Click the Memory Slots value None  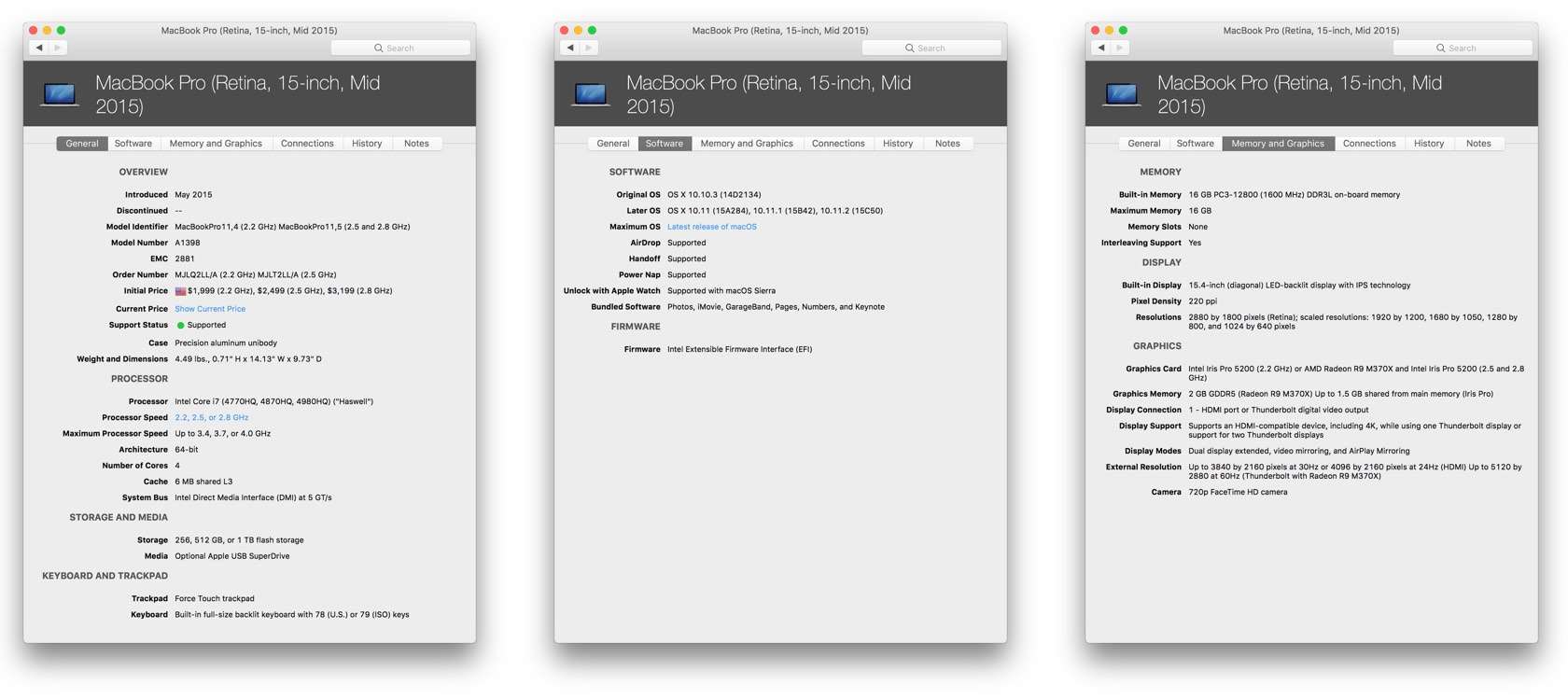(1198, 227)
